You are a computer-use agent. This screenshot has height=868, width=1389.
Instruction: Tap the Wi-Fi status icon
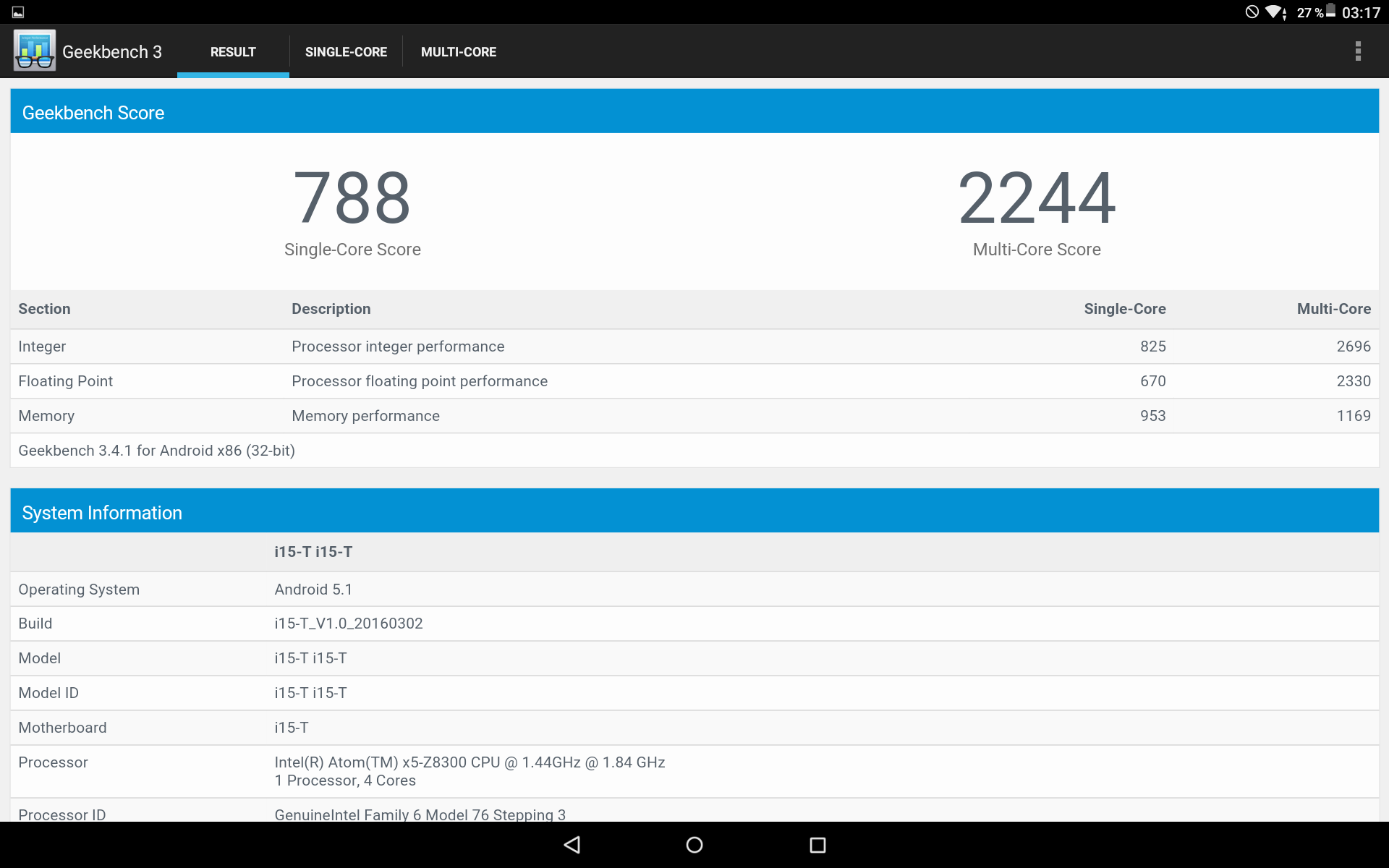(1275, 12)
